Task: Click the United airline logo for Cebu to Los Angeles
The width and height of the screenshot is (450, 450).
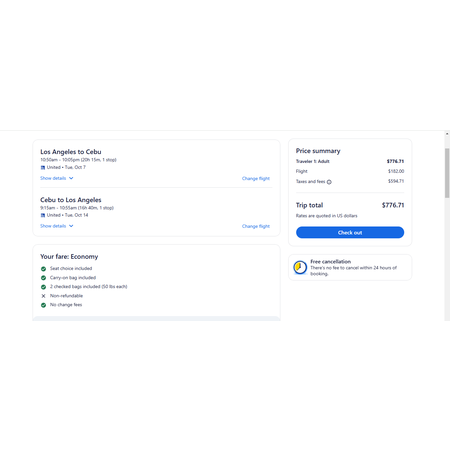Action: (43, 215)
